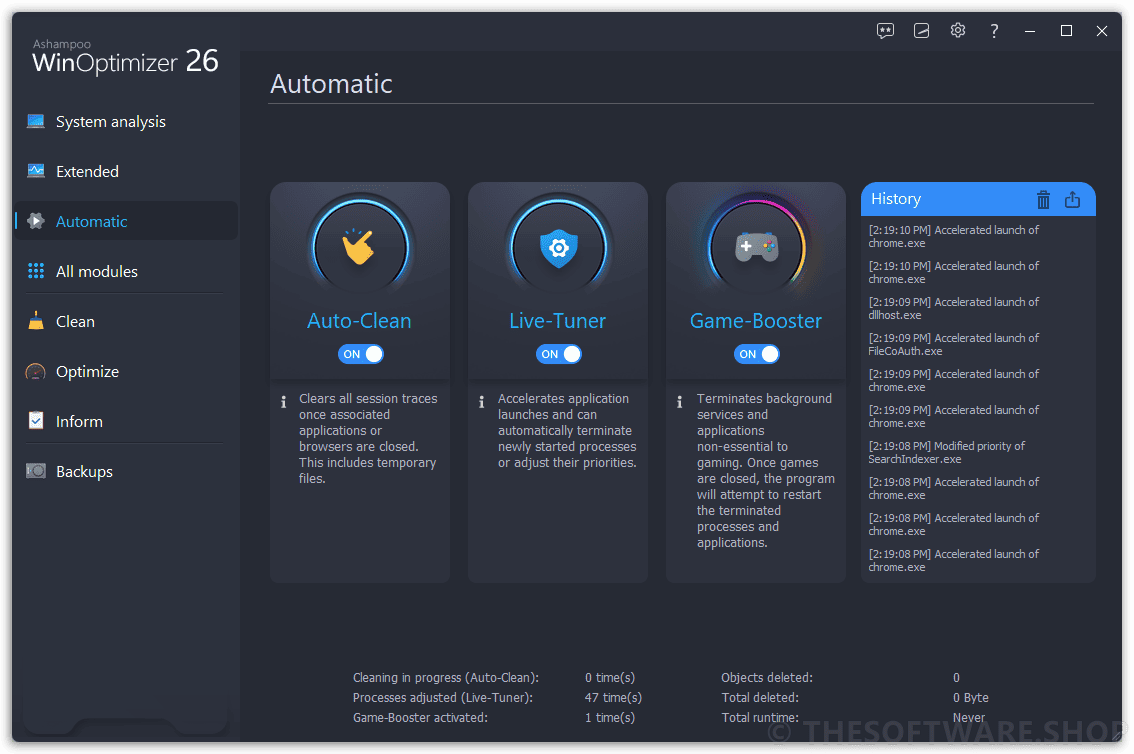Click the Auto-Clean hand swipe icon

[x=359, y=247]
